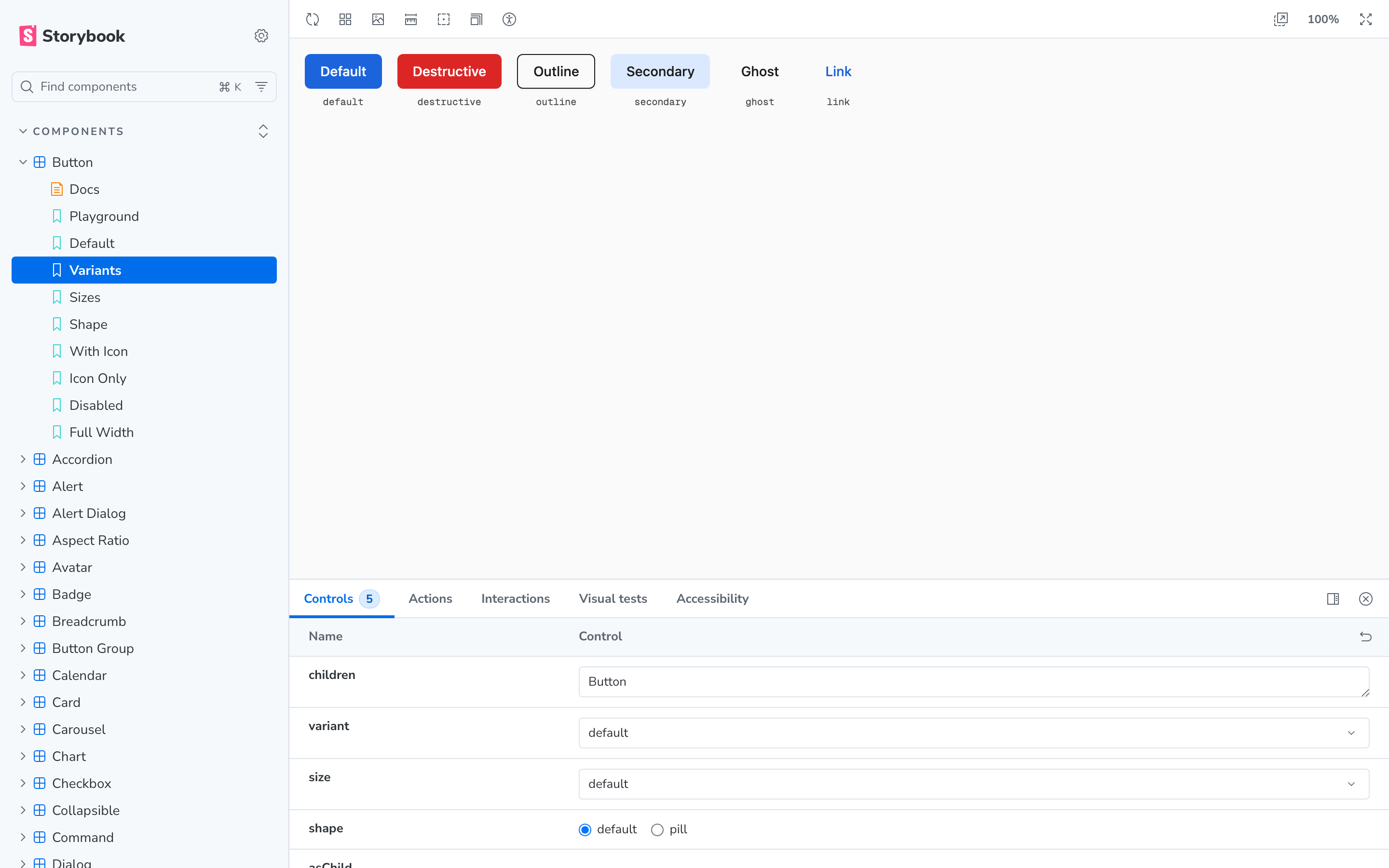This screenshot has height=868, width=1389.
Task: Open the sidebar filter icon in search
Action: 261,87
